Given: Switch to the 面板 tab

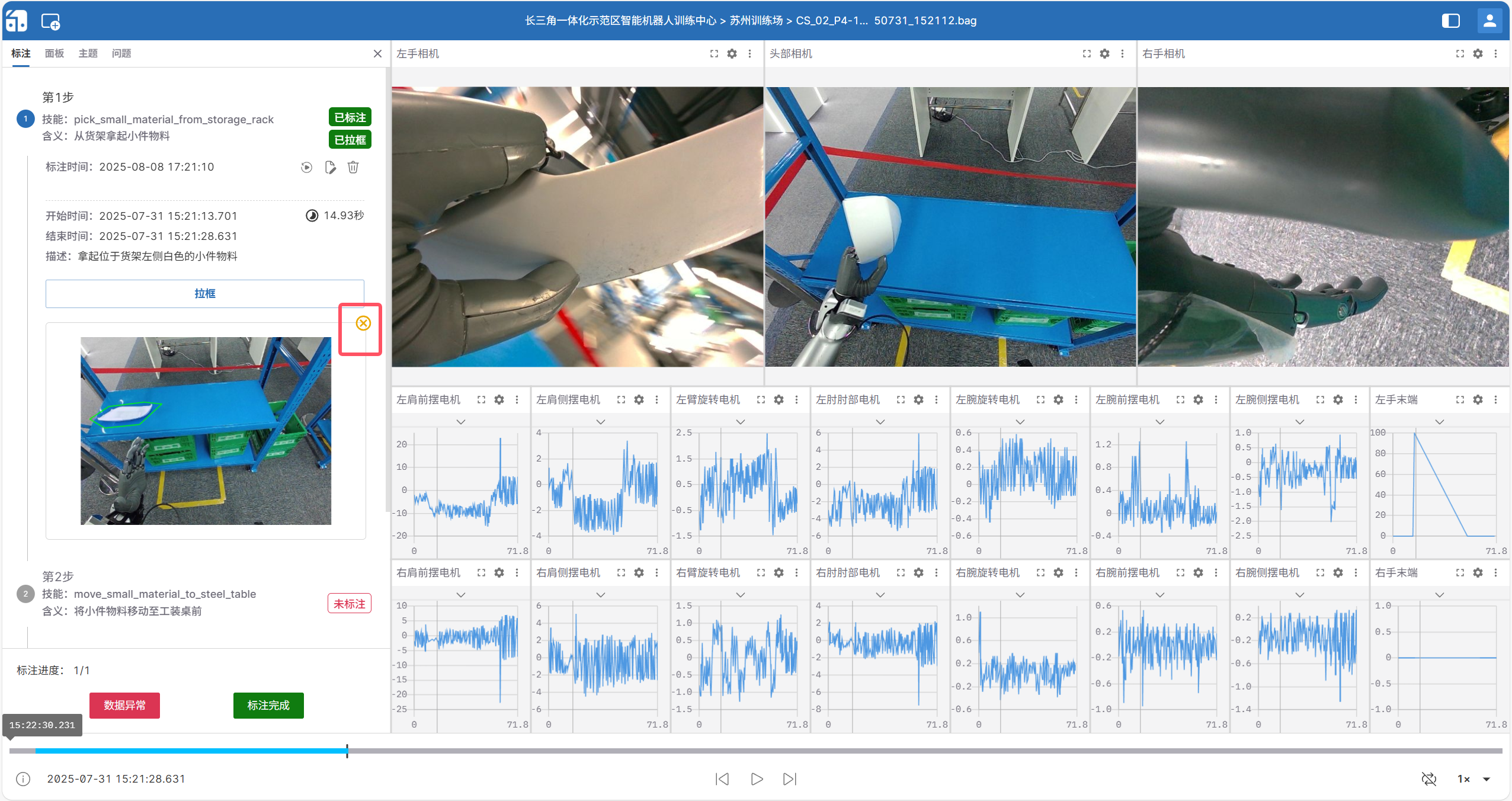Looking at the screenshot, I should pyautogui.click(x=54, y=53).
